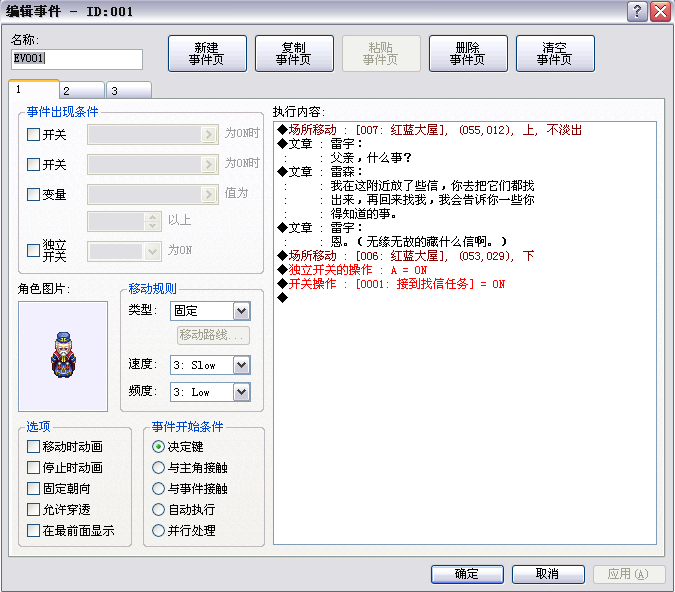Click the 删除事件页 button
The image size is (675, 592).
pos(468,53)
